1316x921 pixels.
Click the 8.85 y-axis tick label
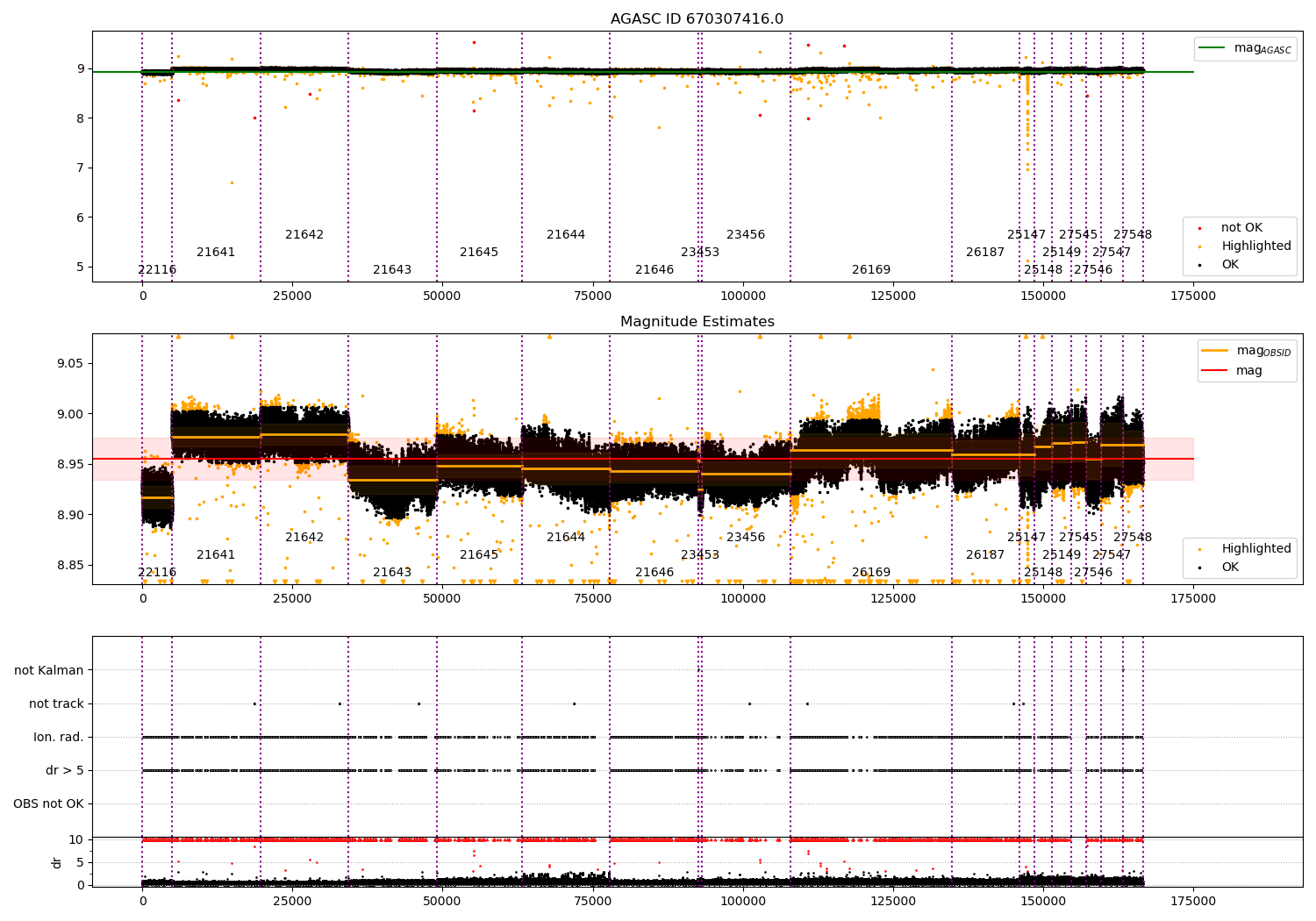(x=70, y=565)
